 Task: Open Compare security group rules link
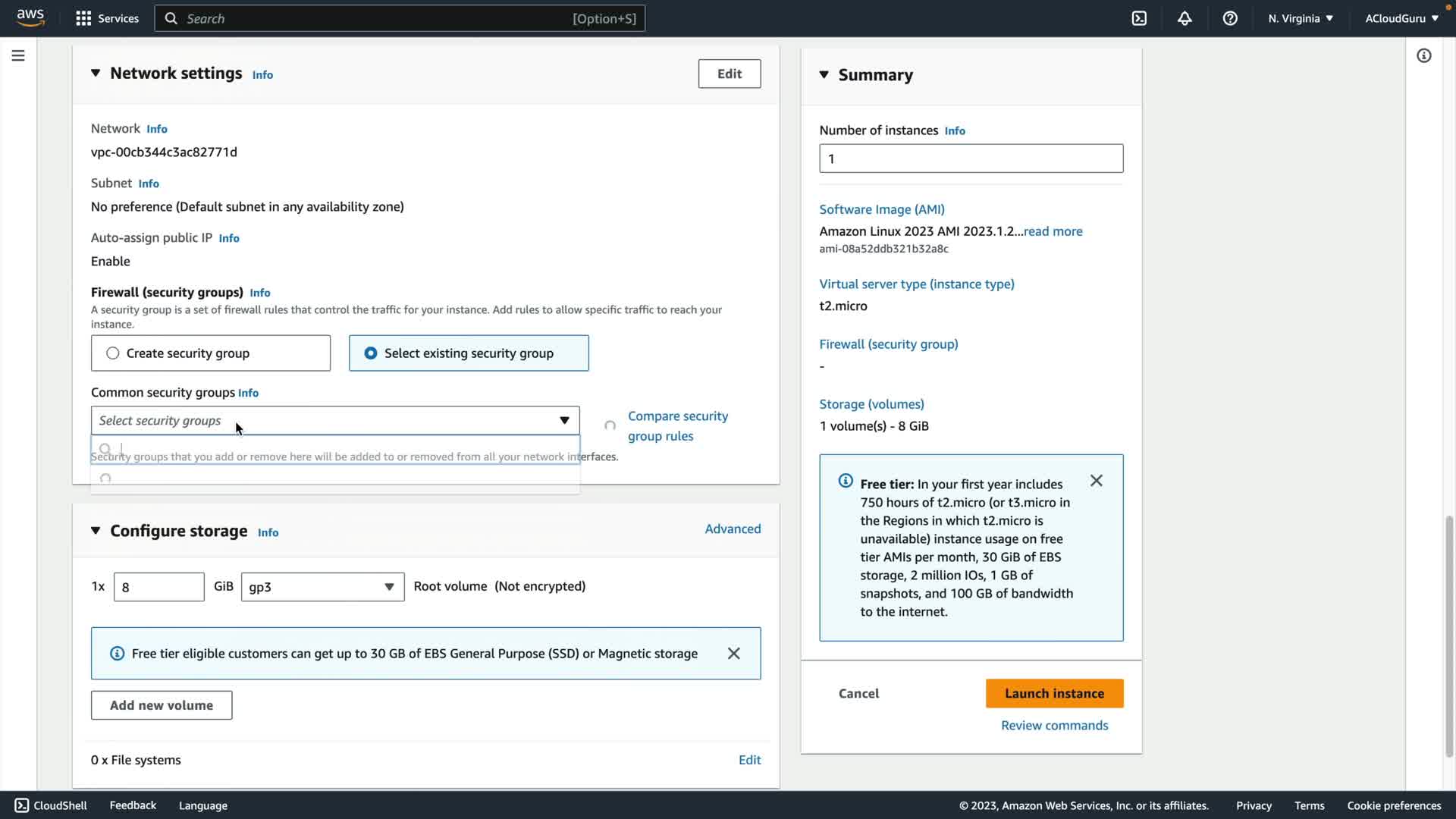tap(677, 426)
